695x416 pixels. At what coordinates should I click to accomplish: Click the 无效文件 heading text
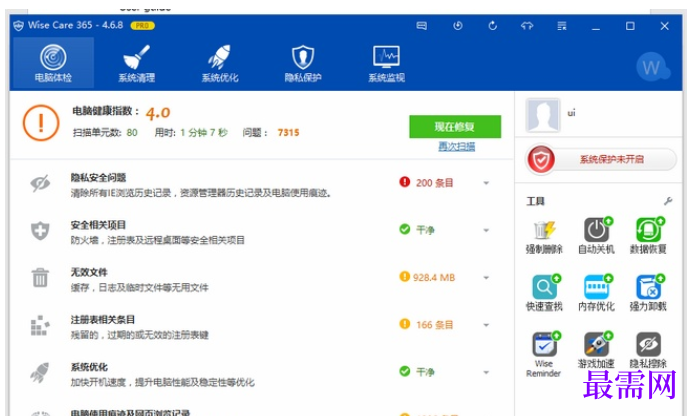(89, 272)
